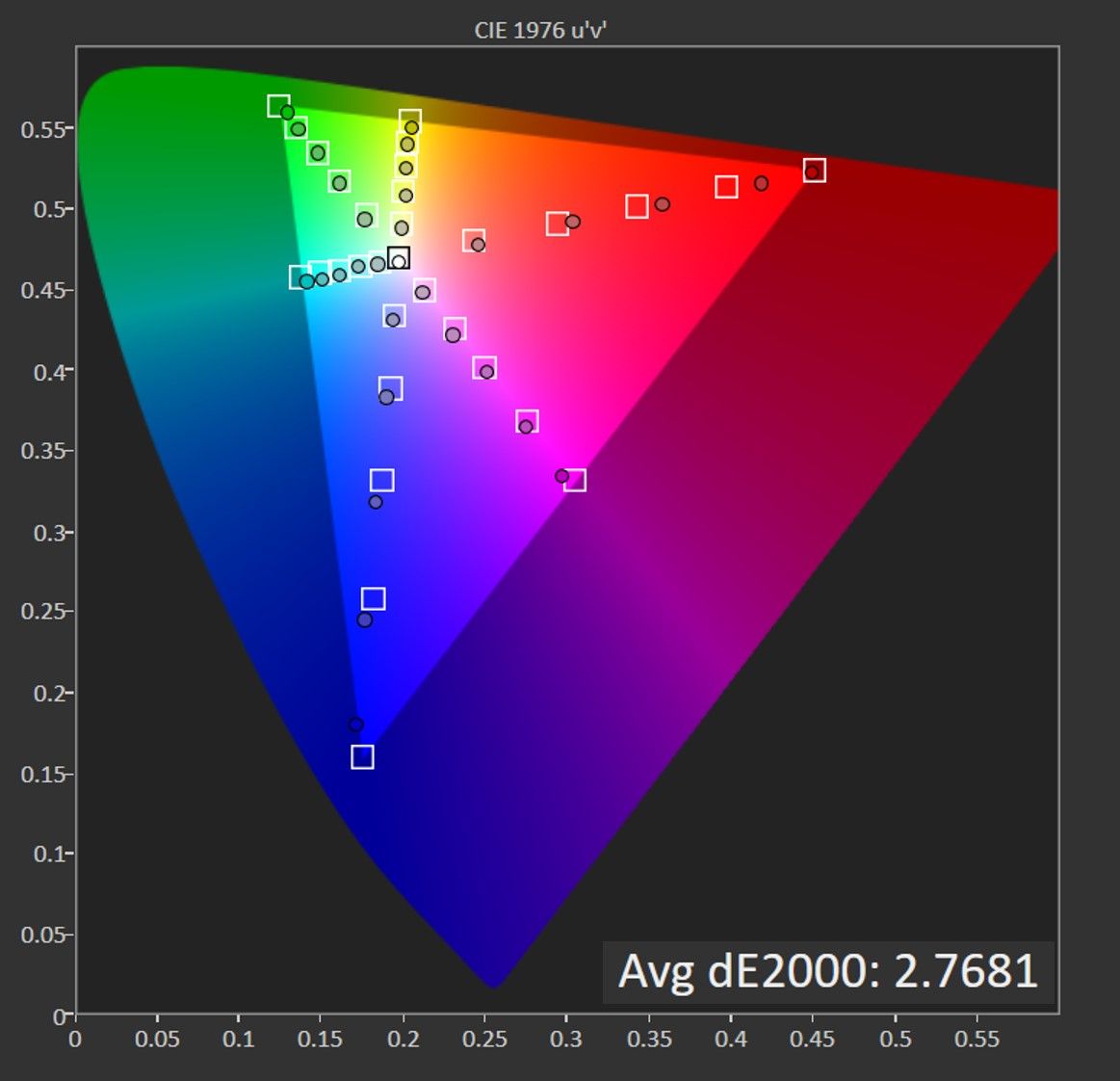Click the 0.1 label on vertical axis
1120x1081 pixels.
coord(51,854)
